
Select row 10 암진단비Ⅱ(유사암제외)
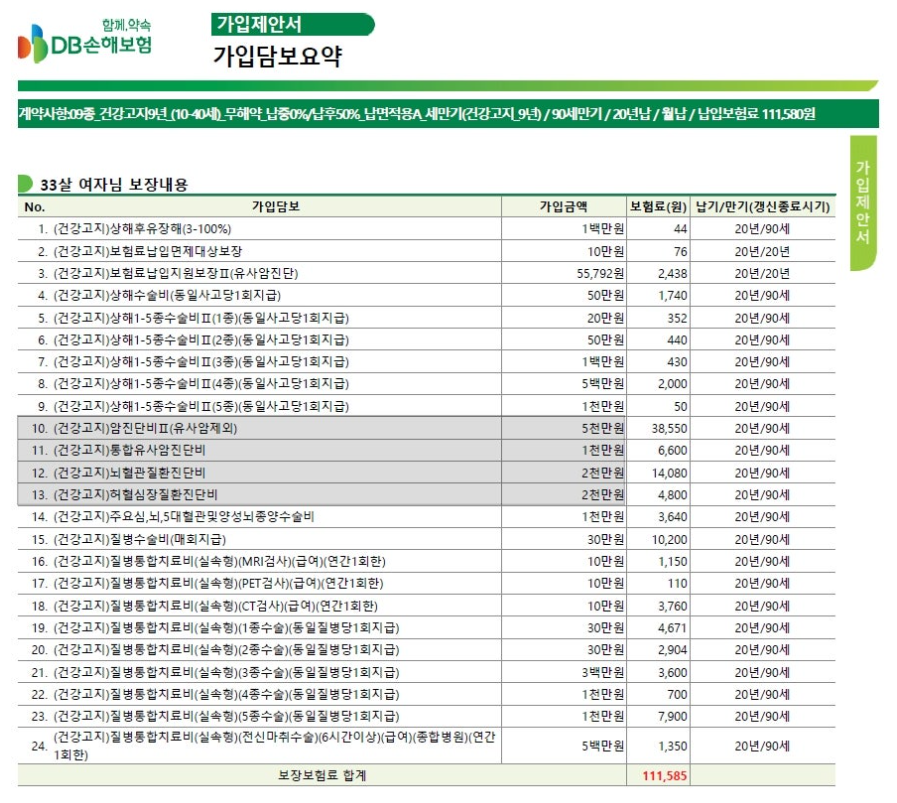tap(426, 428)
